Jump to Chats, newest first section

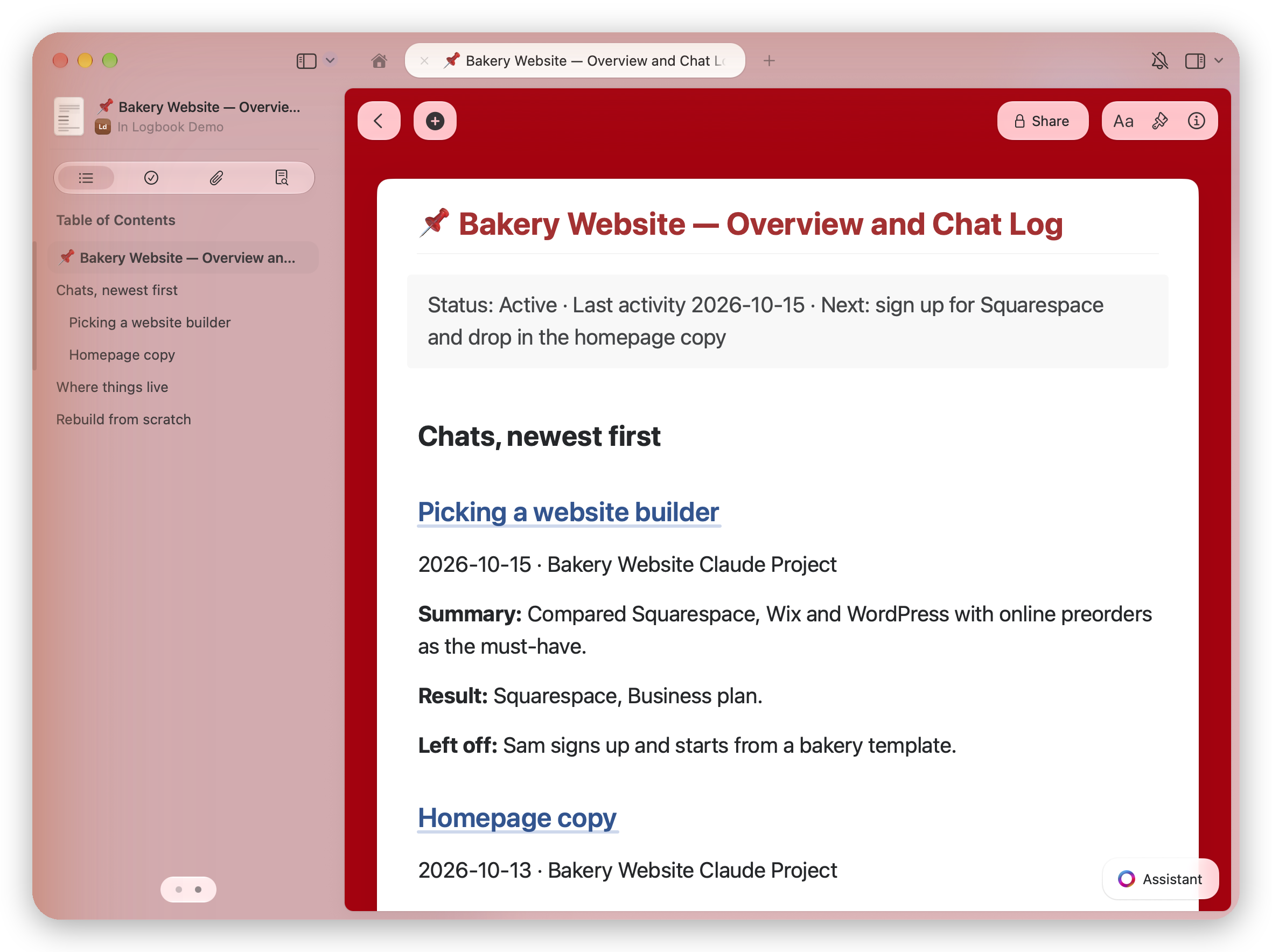pos(117,290)
